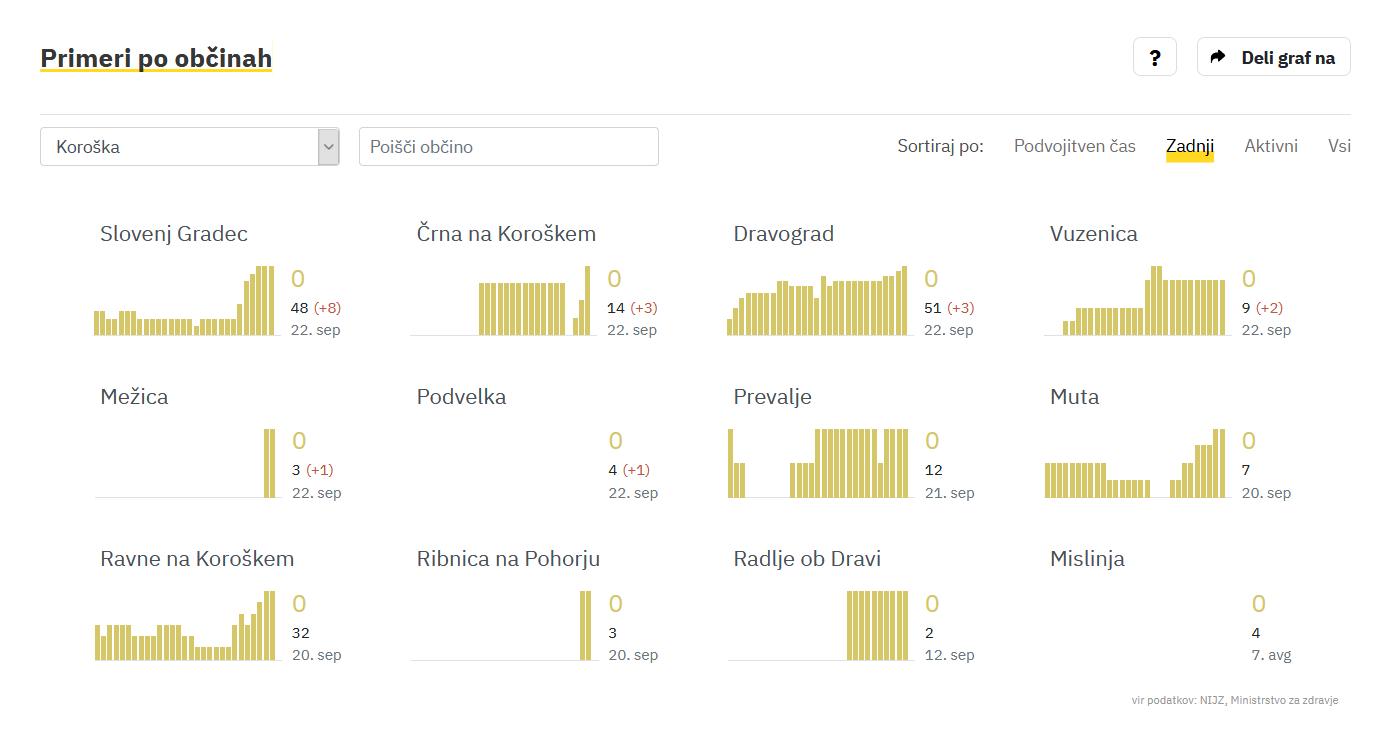1387x741 pixels.
Task: Sort municipalities by Aktivni
Action: (1270, 146)
